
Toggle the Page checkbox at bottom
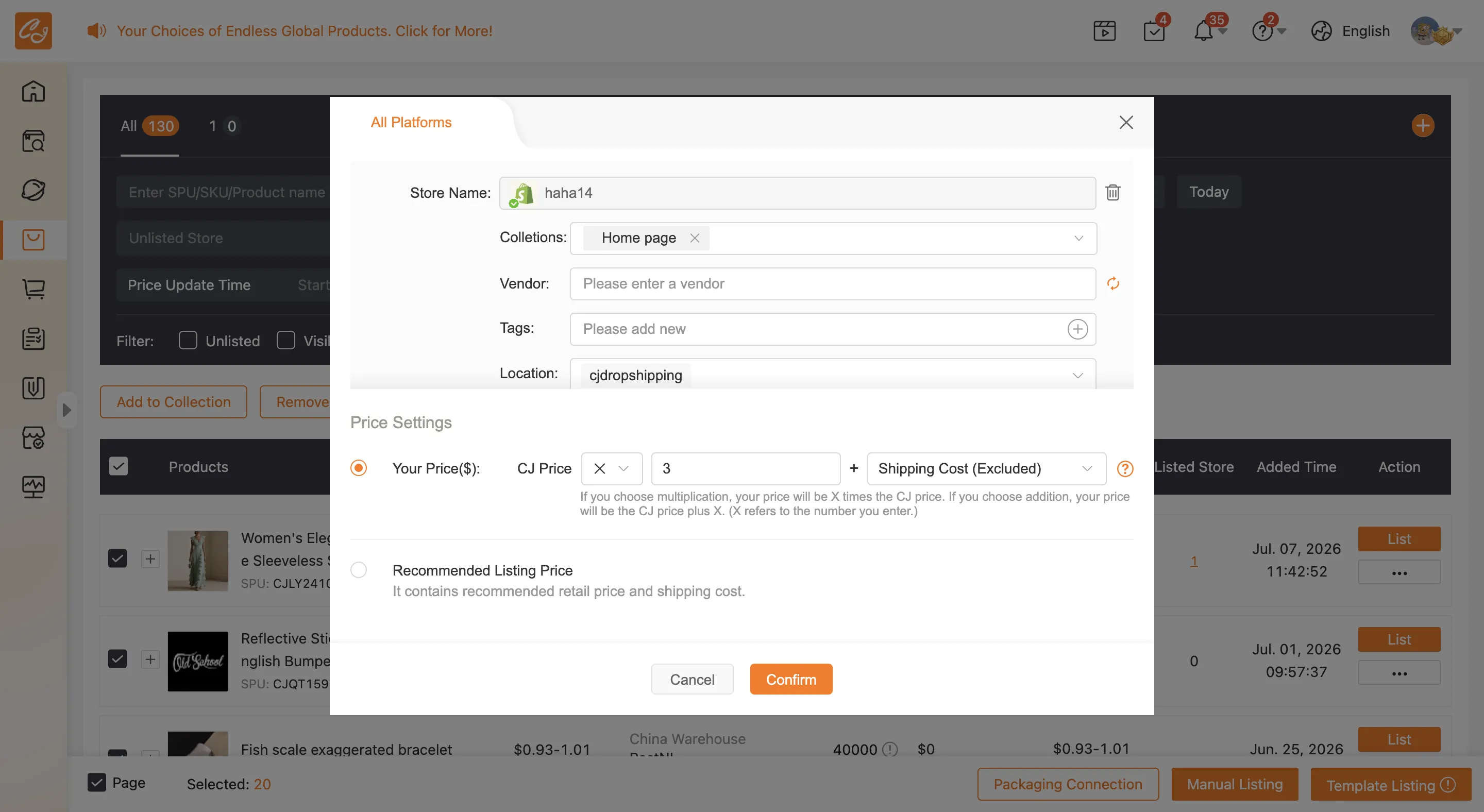point(97,782)
